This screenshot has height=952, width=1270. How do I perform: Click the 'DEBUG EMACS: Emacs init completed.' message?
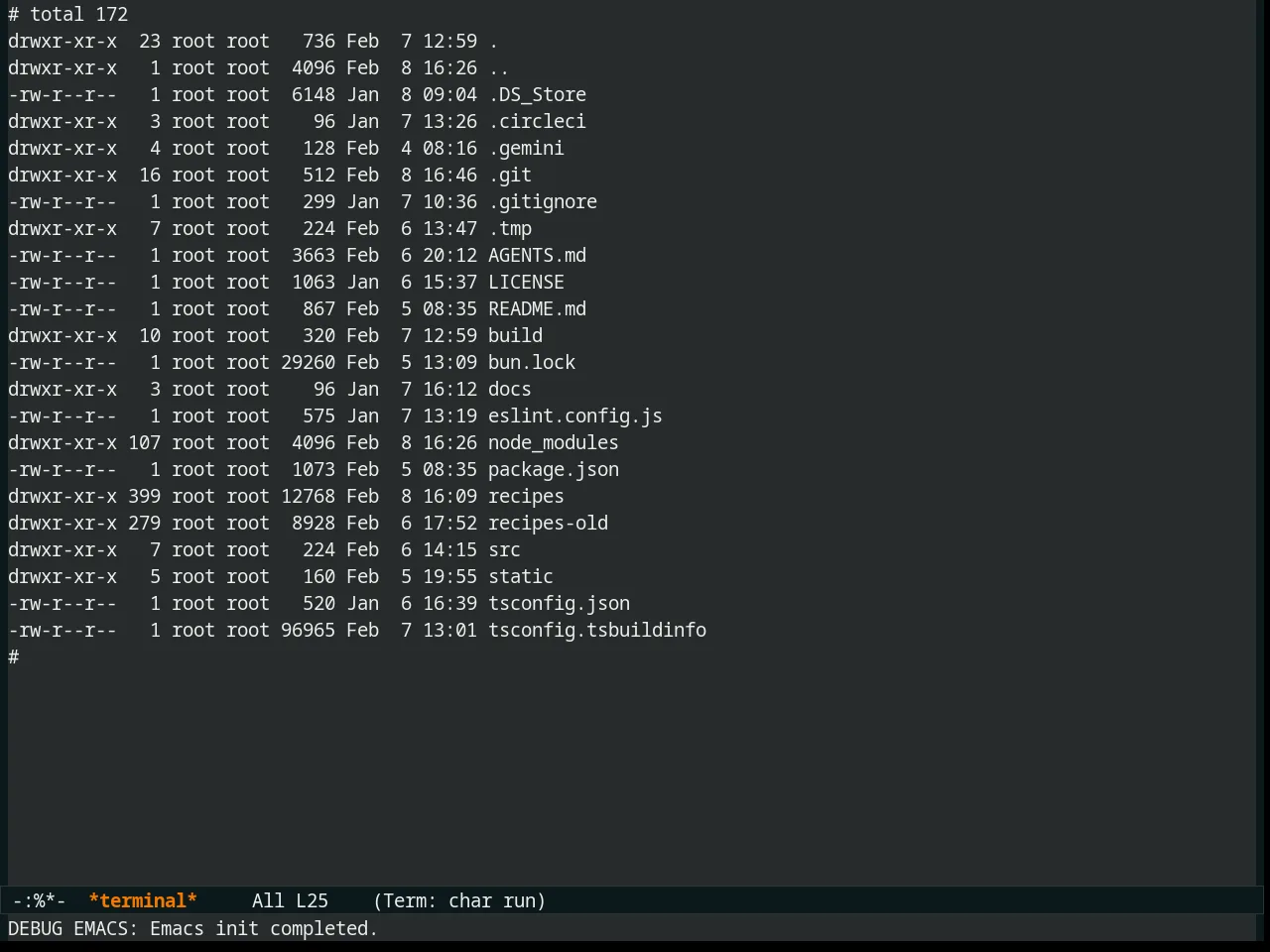tap(193, 929)
